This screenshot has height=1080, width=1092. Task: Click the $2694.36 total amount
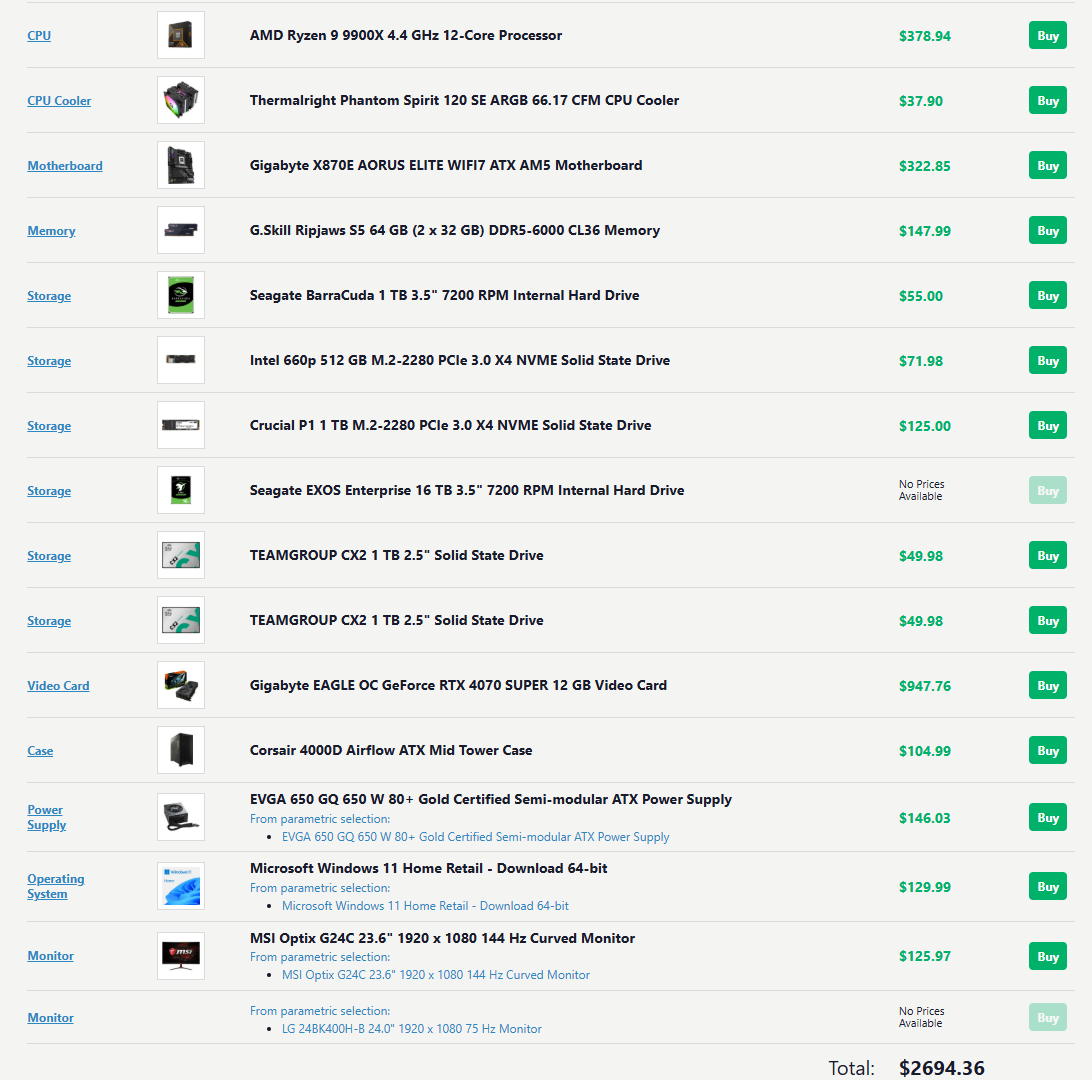click(942, 1067)
